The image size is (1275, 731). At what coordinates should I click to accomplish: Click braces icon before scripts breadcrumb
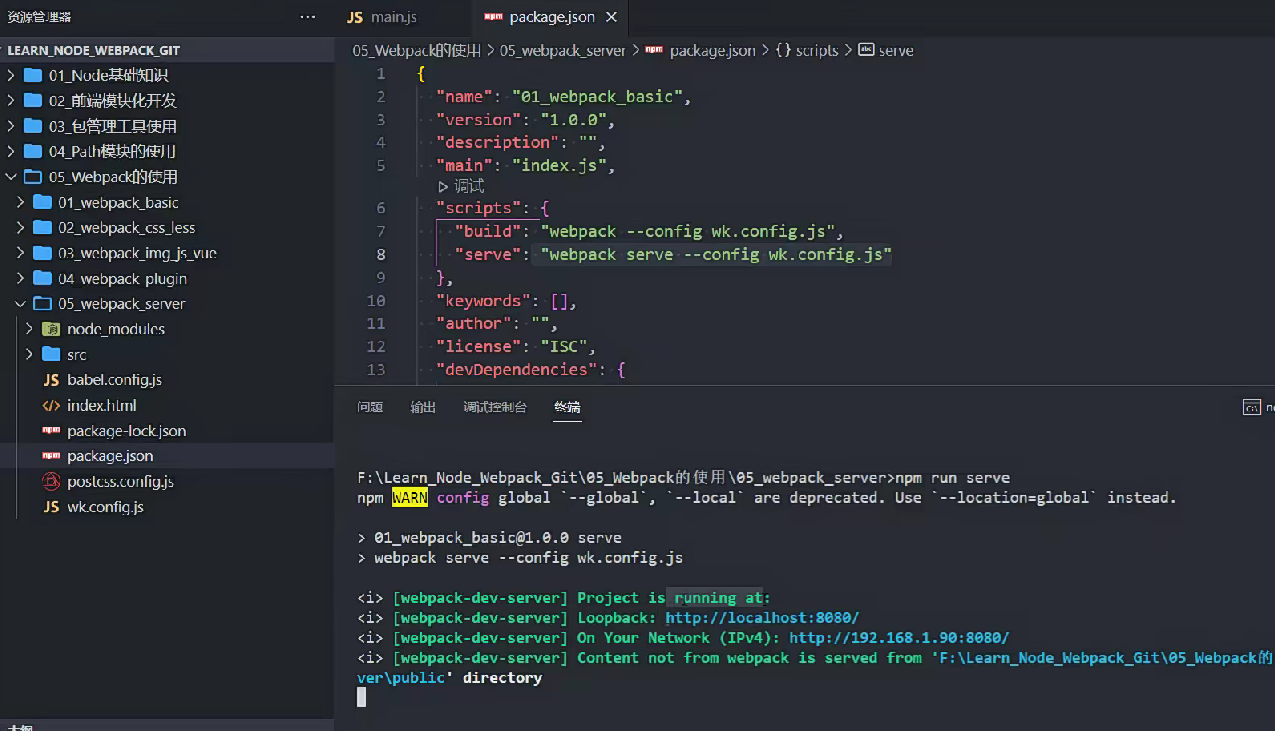(783, 50)
